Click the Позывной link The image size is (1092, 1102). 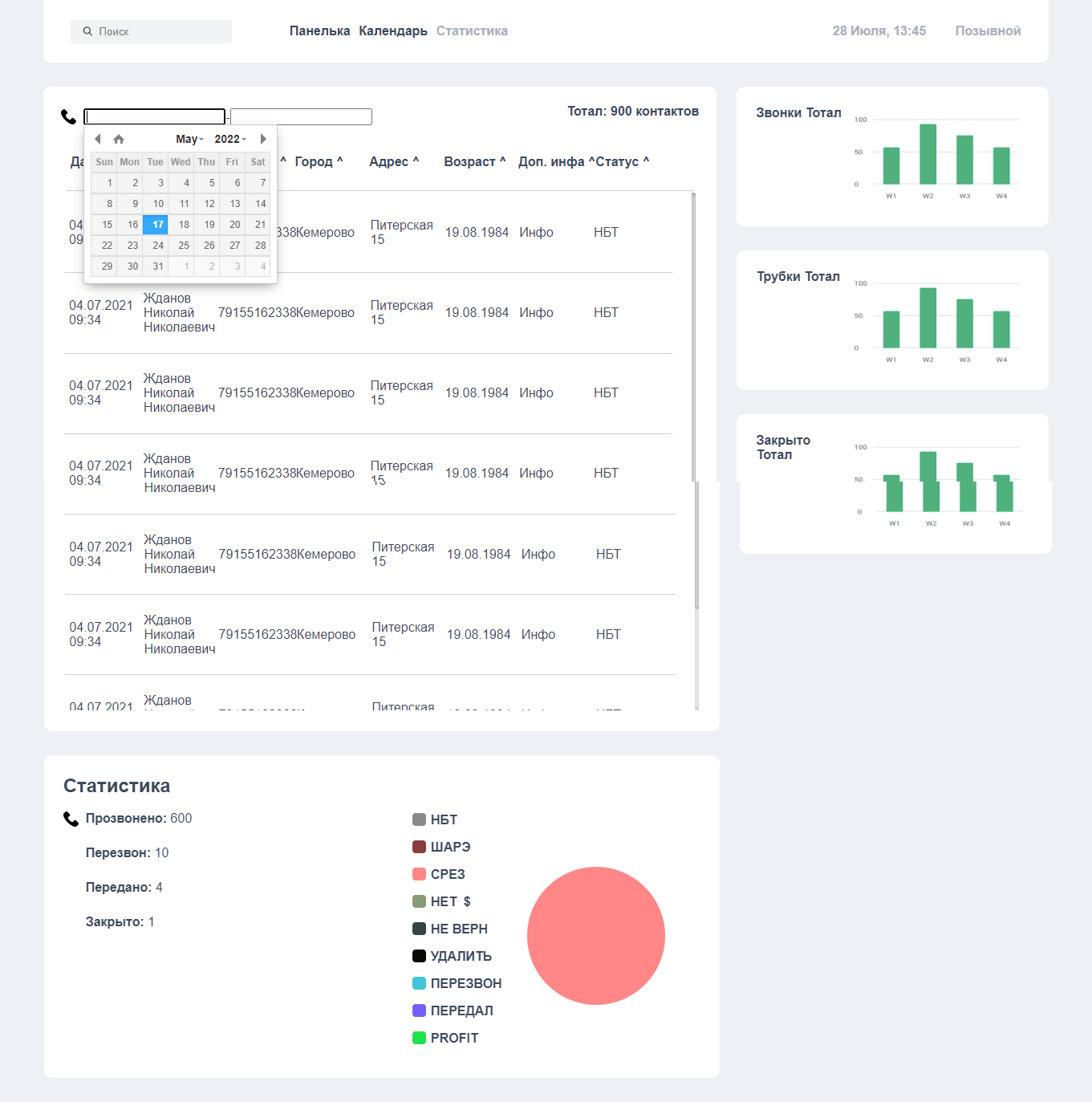click(x=988, y=31)
